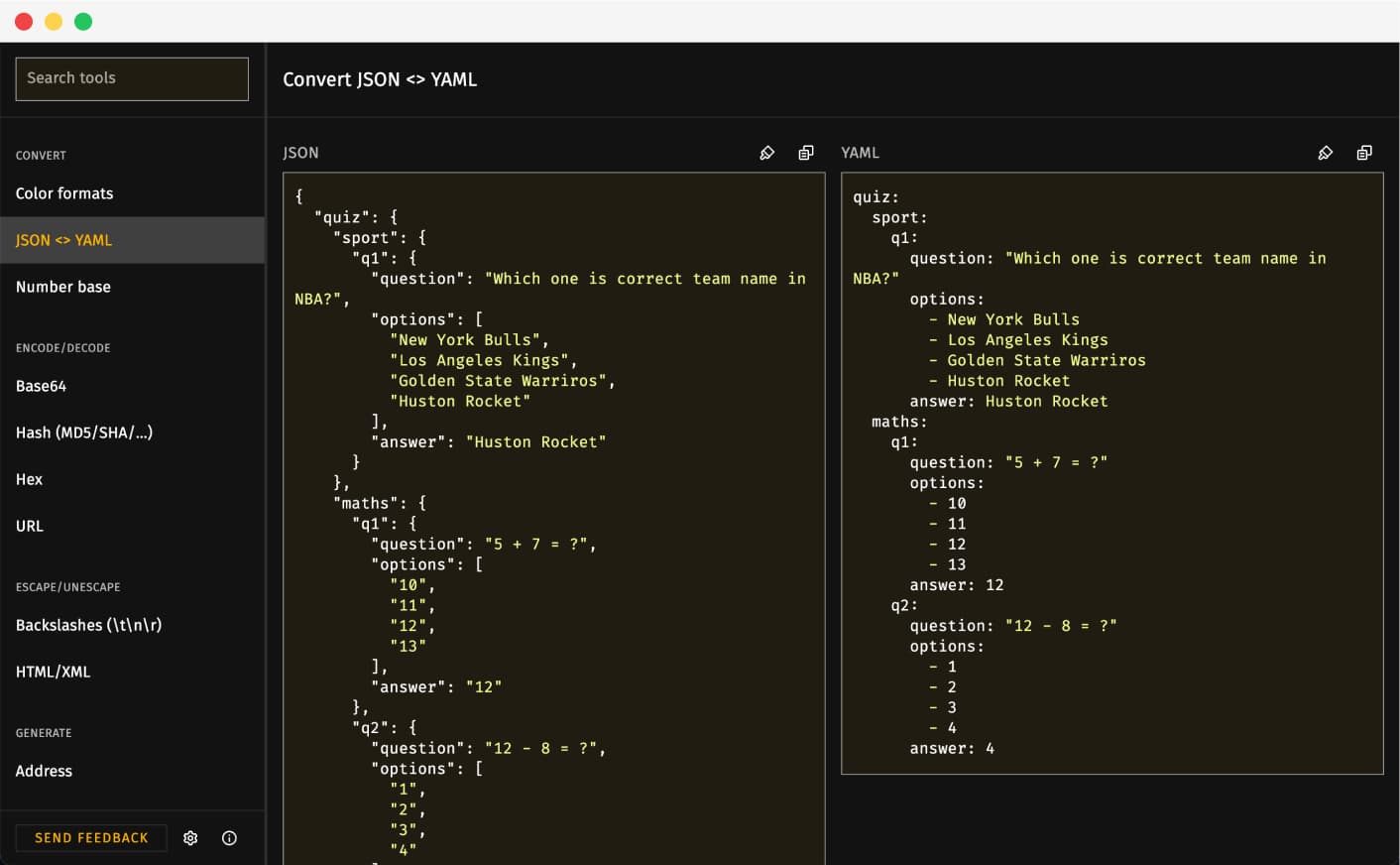Image resolution: width=1400 pixels, height=865 pixels.
Task: Click the Convert JSON <> YAML page title
Action: (x=380, y=79)
